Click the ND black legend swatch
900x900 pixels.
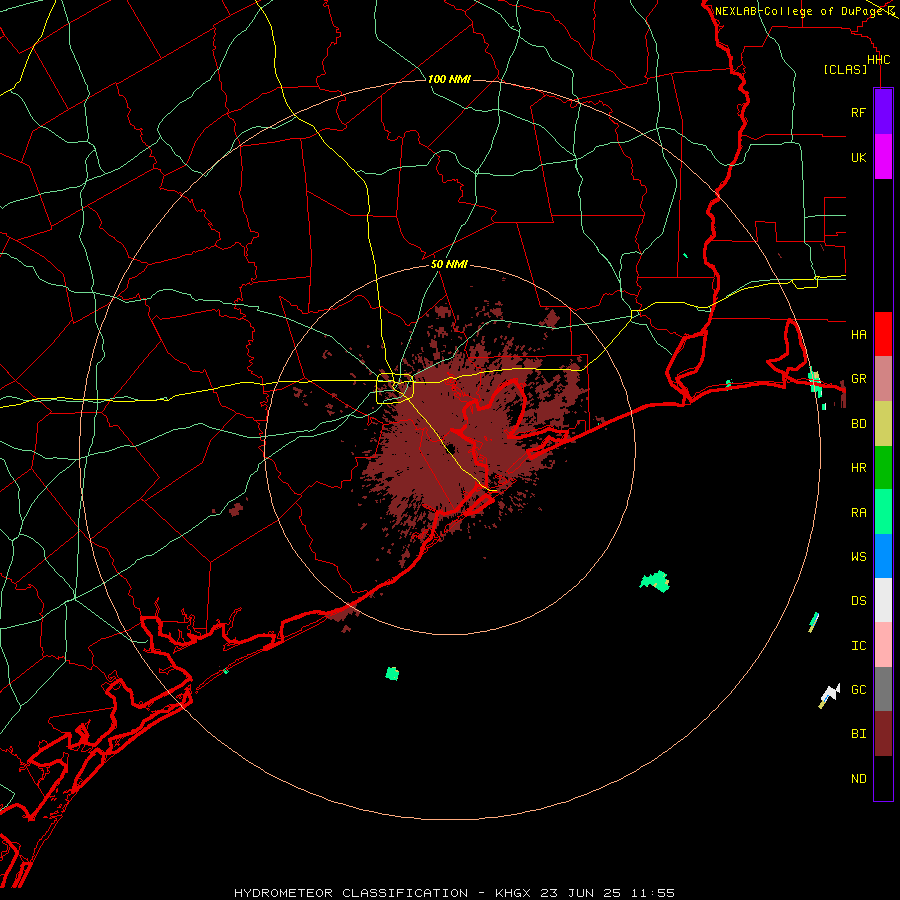883,778
